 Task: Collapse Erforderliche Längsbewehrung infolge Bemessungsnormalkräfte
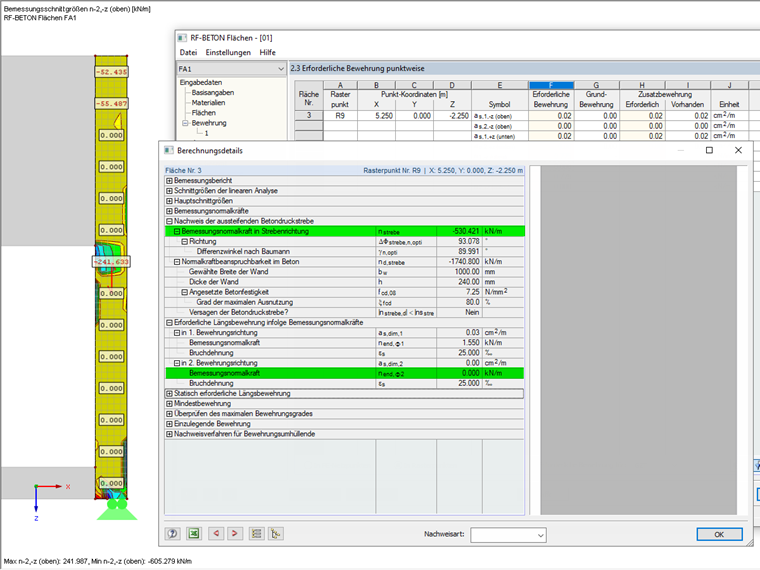pyautogui.click(x=169, y=322)
